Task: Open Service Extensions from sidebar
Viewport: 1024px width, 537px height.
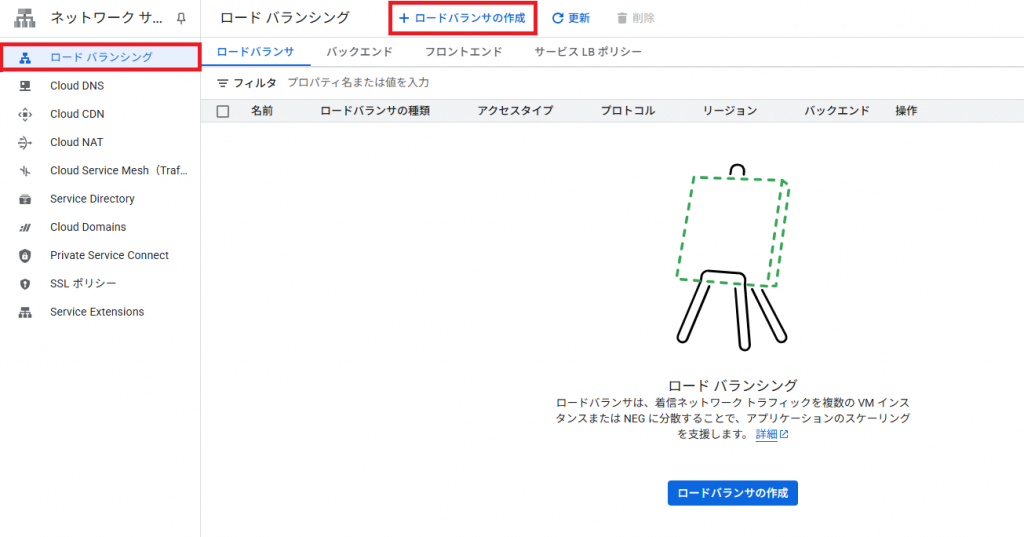Action: pyautogui.click(x=97, y=312)
